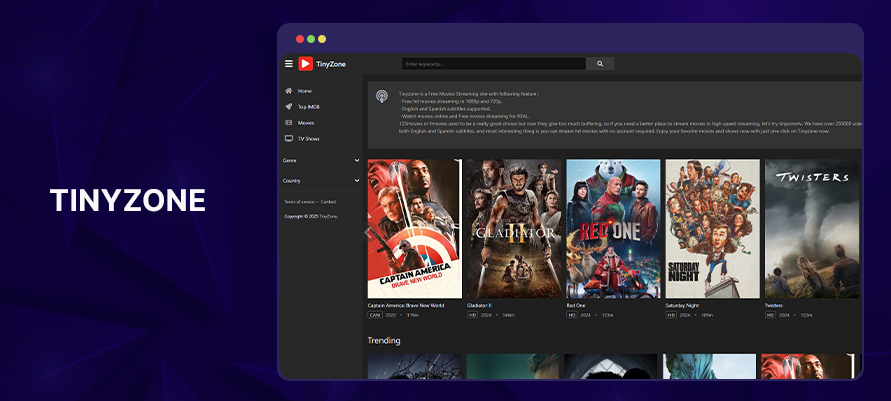
Task: Select Gladiator II poster thumbnail
Action: point(514,228)
